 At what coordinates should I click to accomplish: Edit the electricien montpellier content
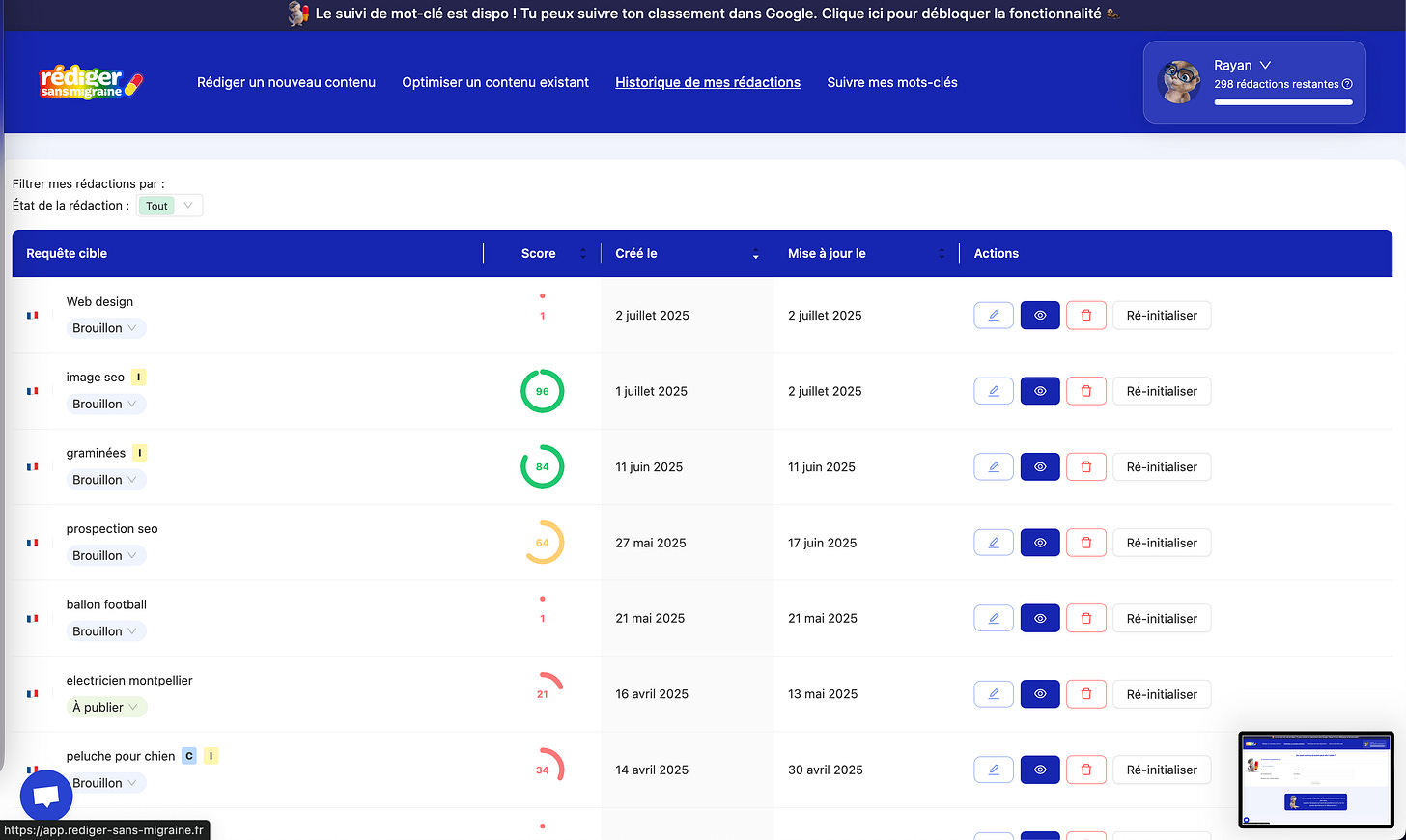(x=994, y=694)
